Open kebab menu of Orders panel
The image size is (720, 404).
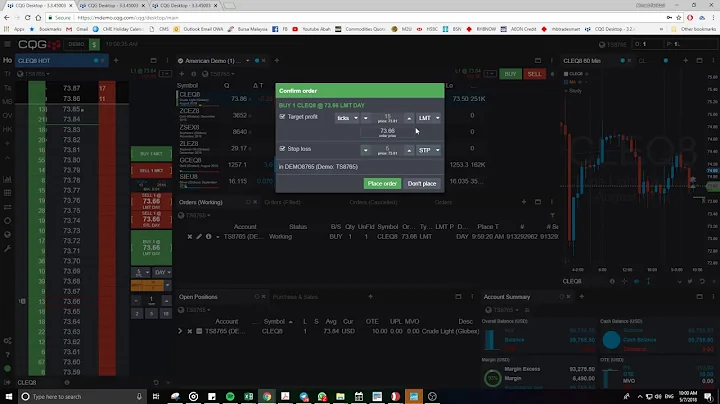[551, 202]
